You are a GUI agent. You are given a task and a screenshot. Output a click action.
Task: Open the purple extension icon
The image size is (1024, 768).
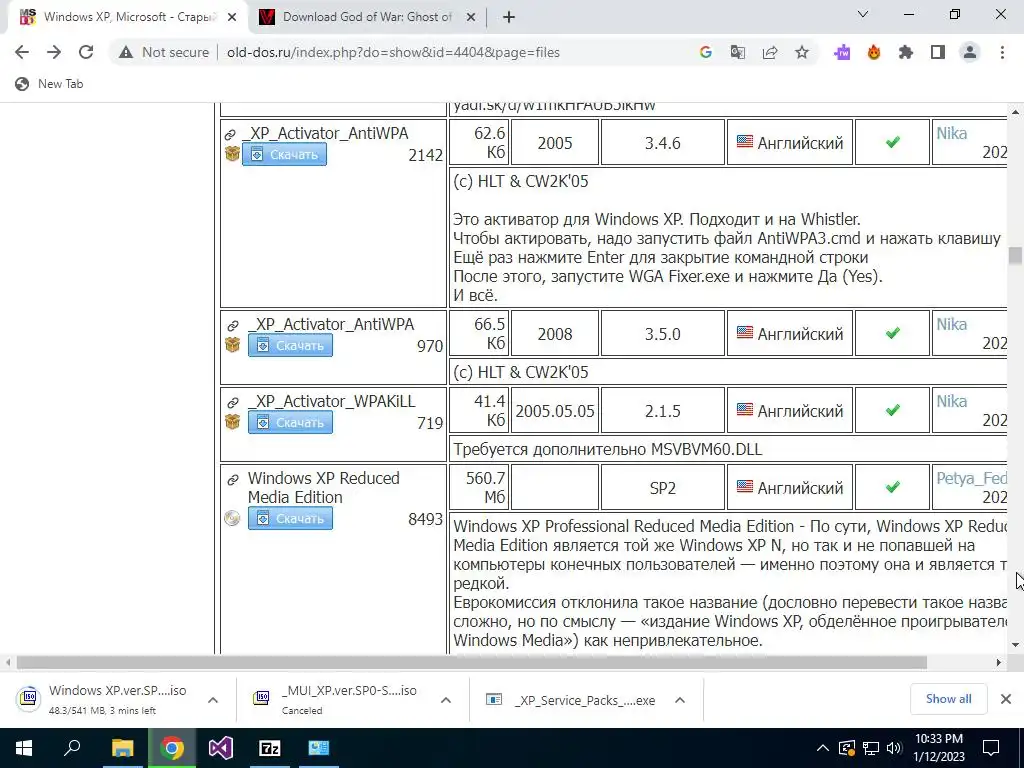842,52
